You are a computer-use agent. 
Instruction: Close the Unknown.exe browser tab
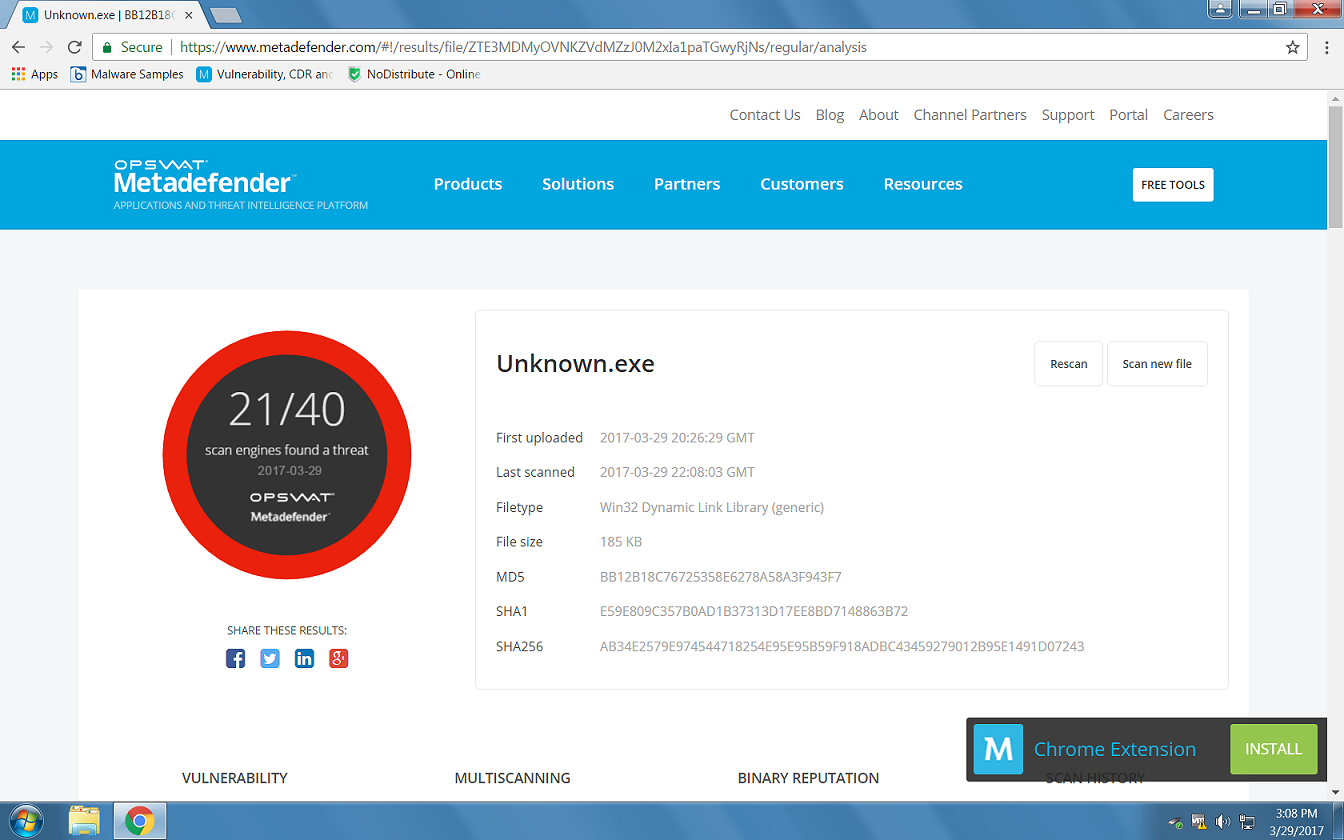(189, 15)
